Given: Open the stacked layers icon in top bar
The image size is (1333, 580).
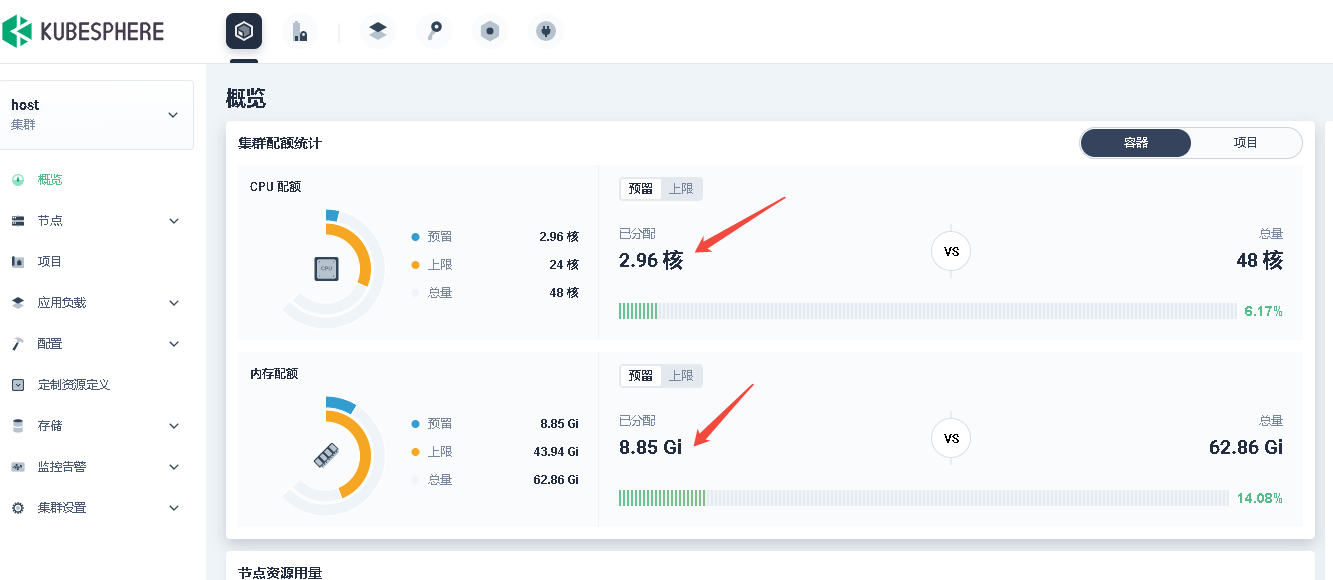Looking at the screenshot, I should coord(377,32).
